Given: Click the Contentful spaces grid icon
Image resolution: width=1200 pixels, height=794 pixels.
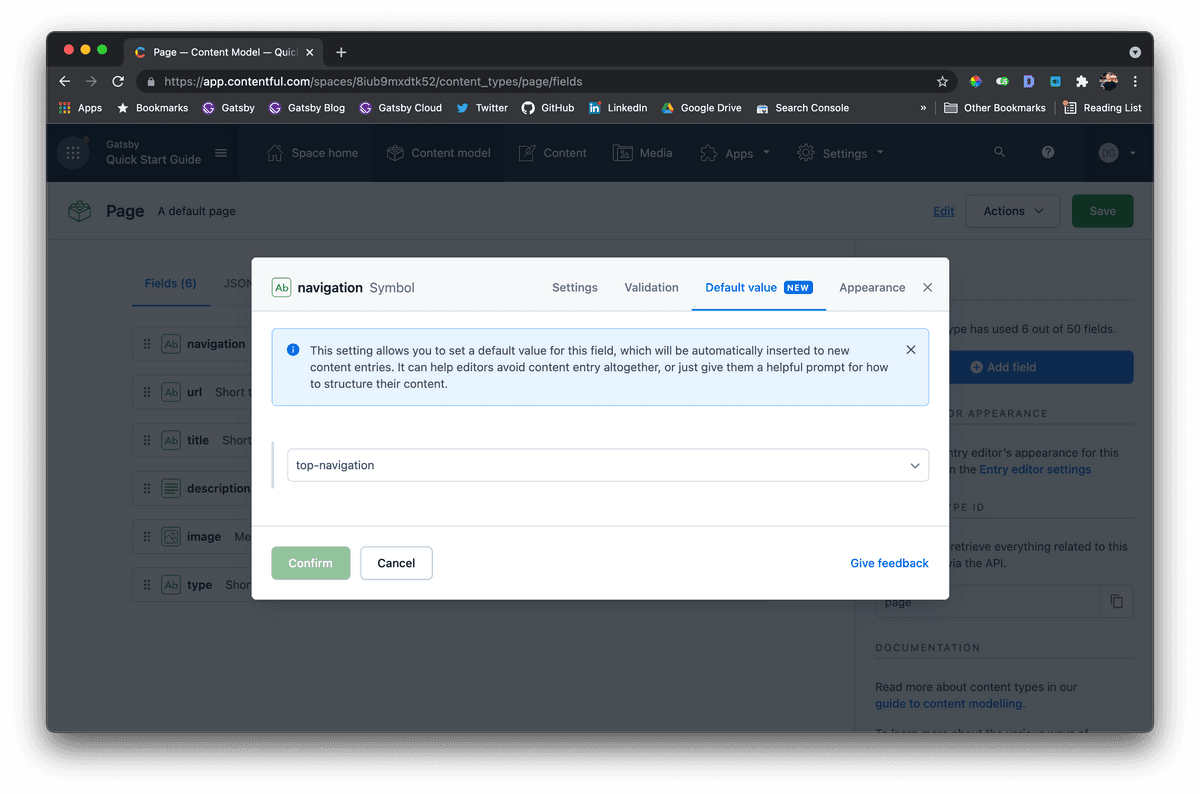Looking at the screenshot, I should click(72, 152).
